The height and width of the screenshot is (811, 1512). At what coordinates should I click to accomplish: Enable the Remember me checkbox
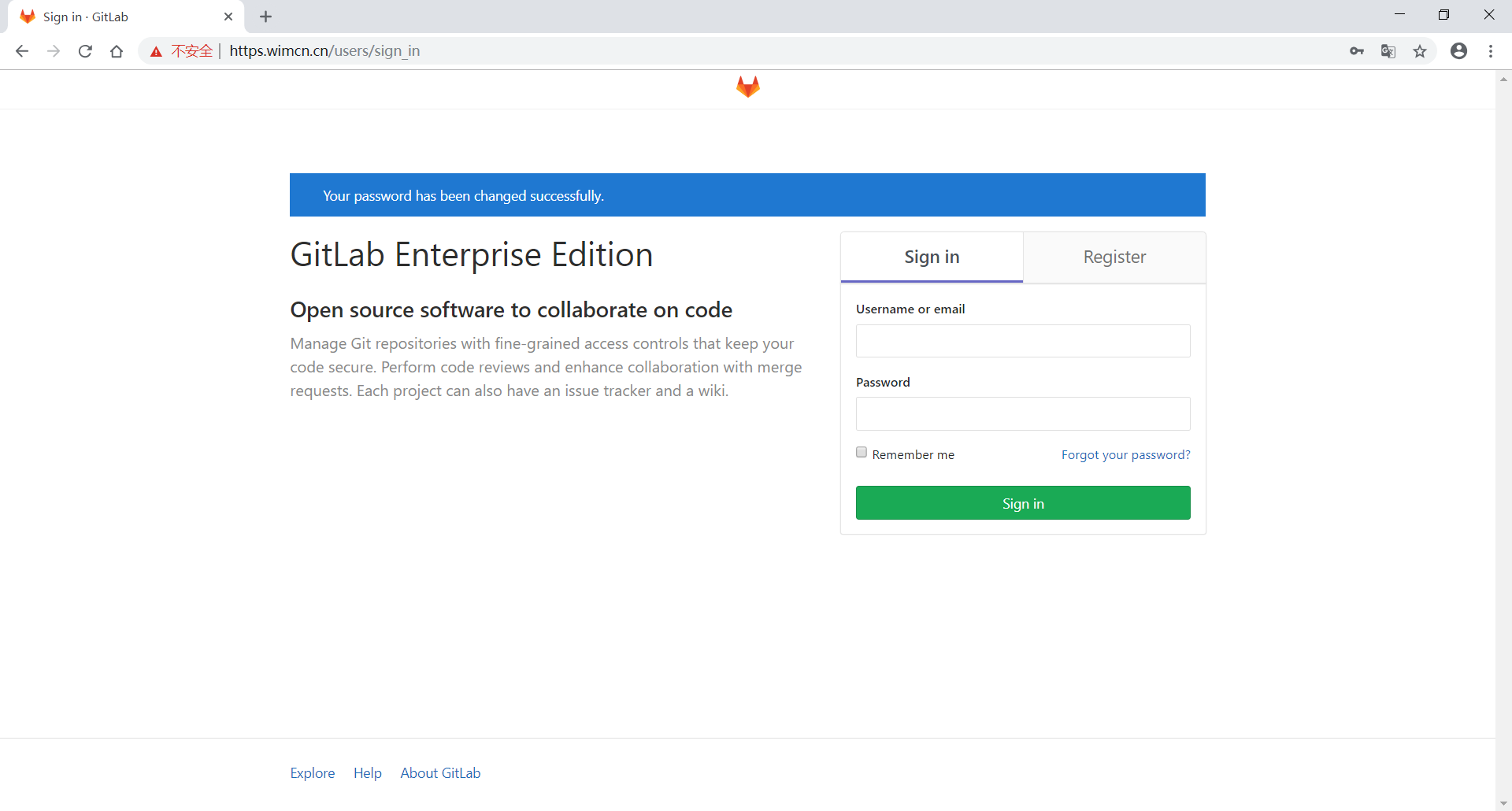tap(862, 452)
